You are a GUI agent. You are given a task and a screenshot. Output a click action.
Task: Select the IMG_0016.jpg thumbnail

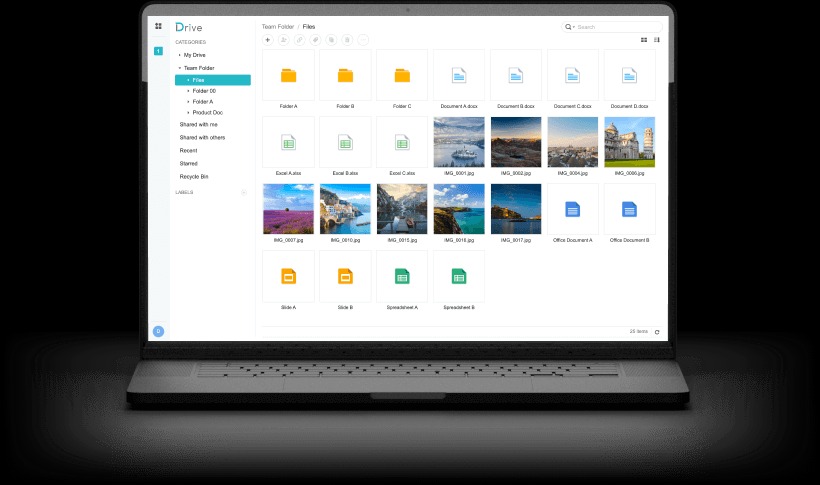point(459,209)
